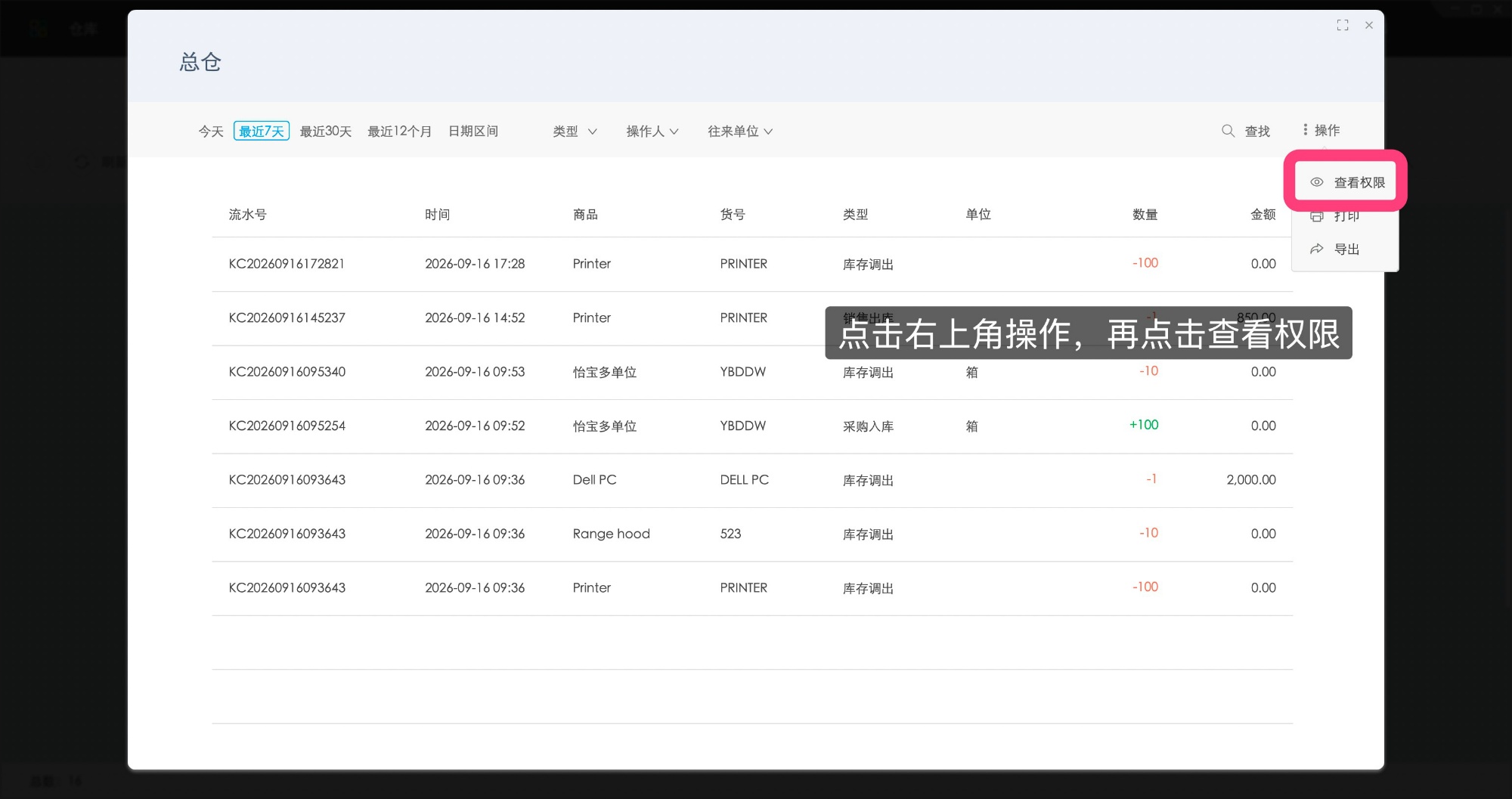
Task: Open the 操作 actions menu
Action: pyautogui.click(x=1321, y=130)
